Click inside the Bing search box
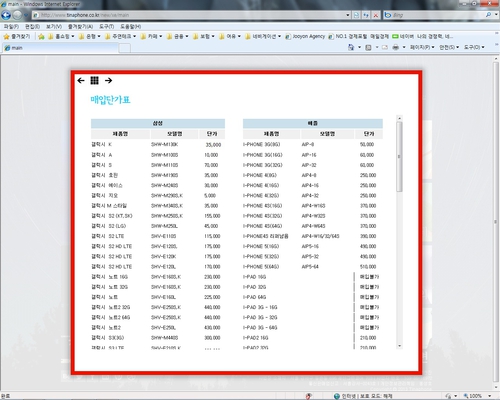500x400 pixels. [437, 15]
